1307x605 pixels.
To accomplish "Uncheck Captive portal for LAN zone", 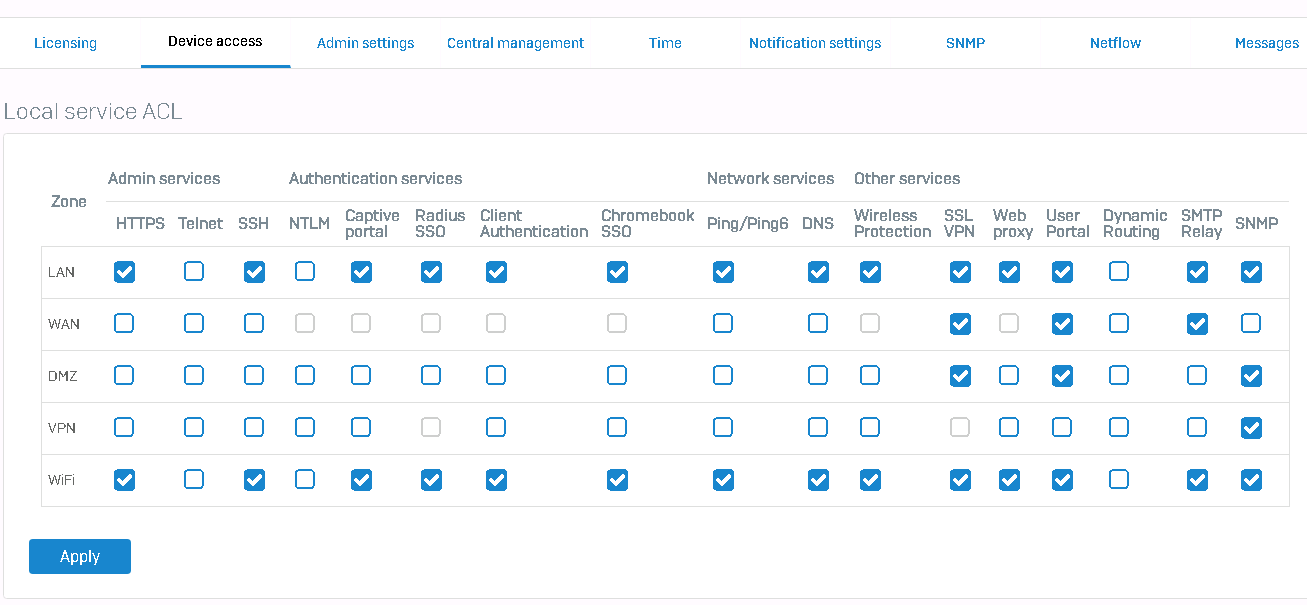I will 361,272.
